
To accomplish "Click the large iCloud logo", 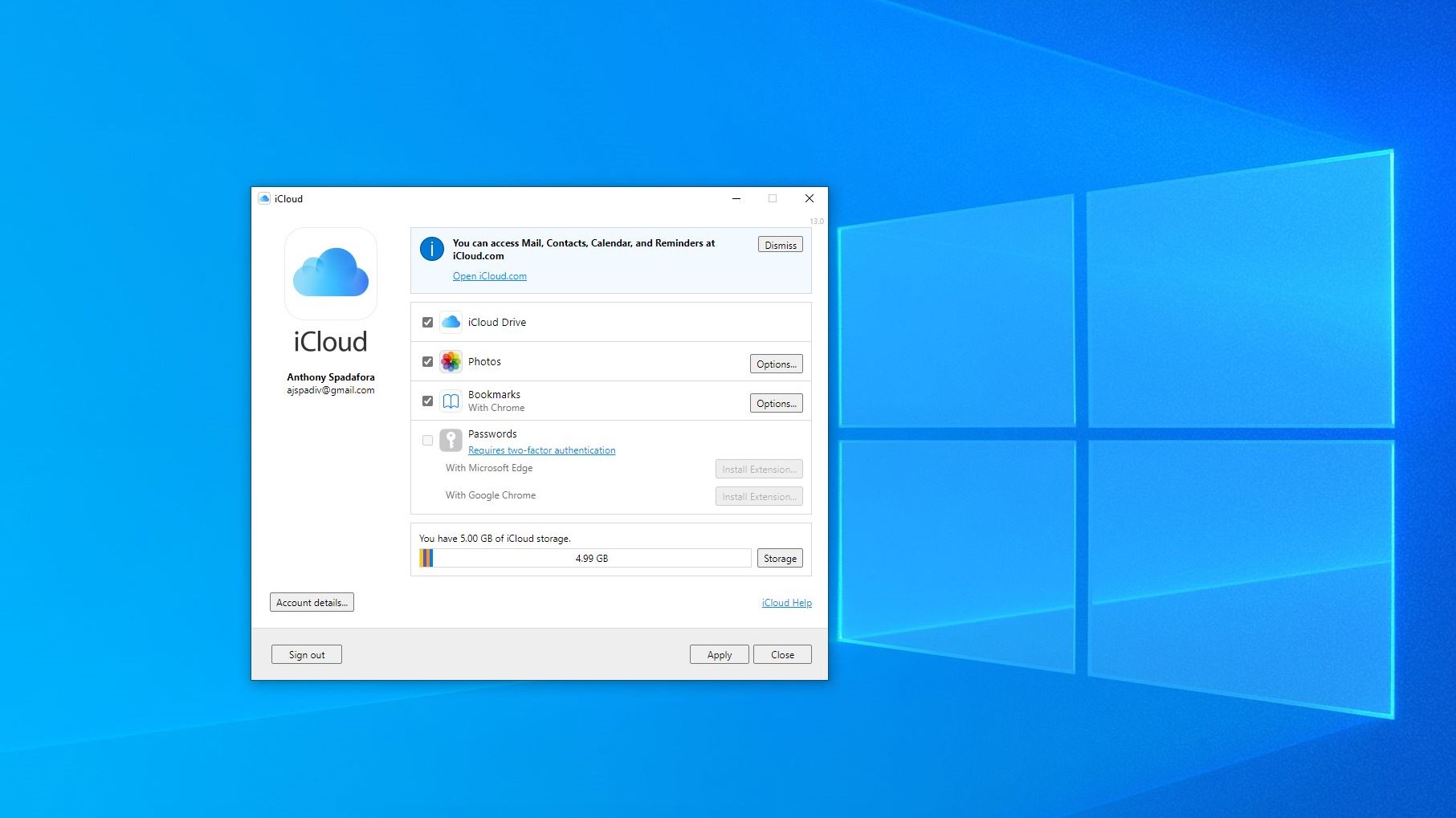I will (331, 273).
